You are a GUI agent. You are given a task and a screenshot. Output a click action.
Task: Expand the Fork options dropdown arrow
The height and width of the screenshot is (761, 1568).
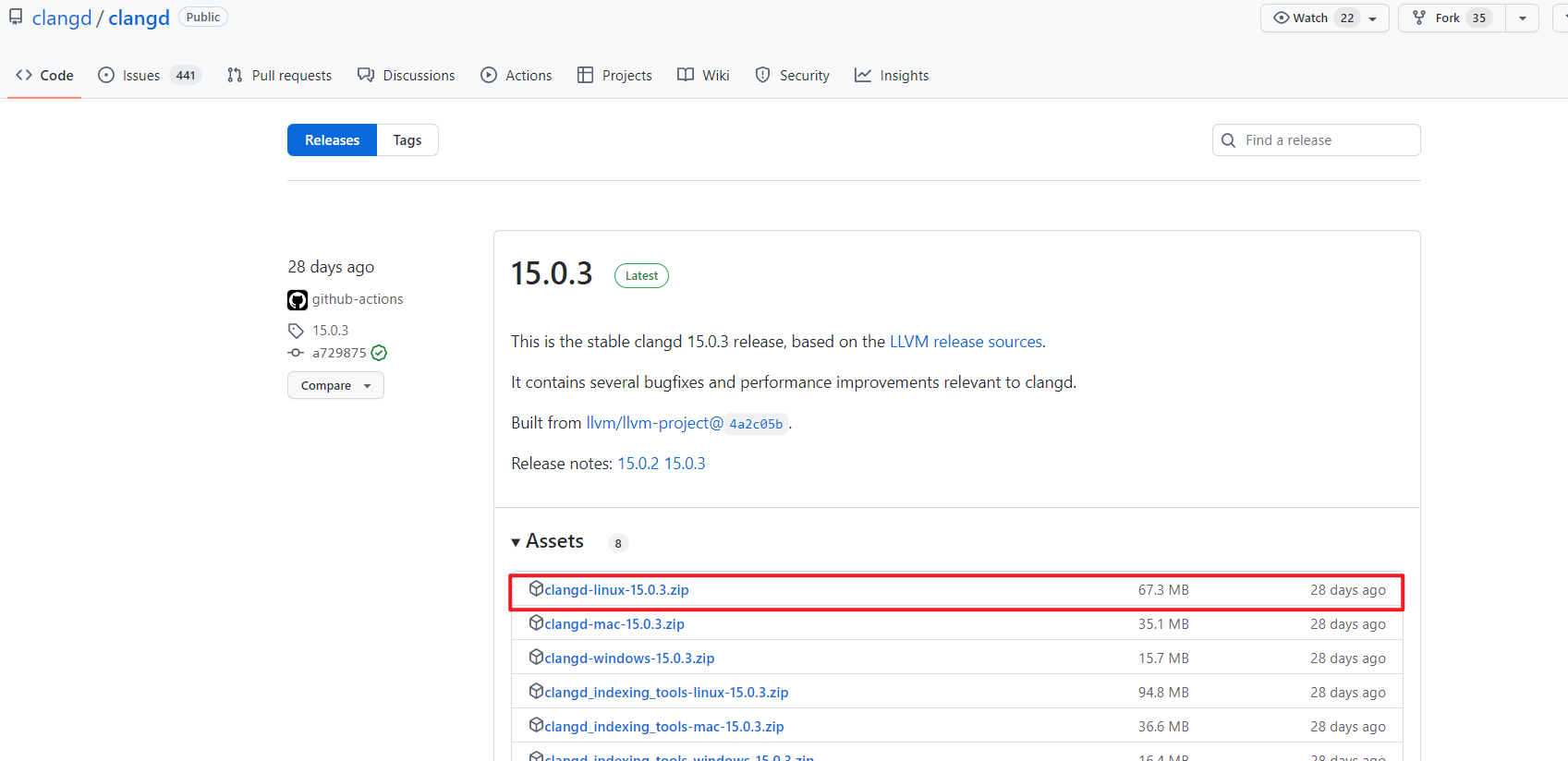coord(1523,18)
